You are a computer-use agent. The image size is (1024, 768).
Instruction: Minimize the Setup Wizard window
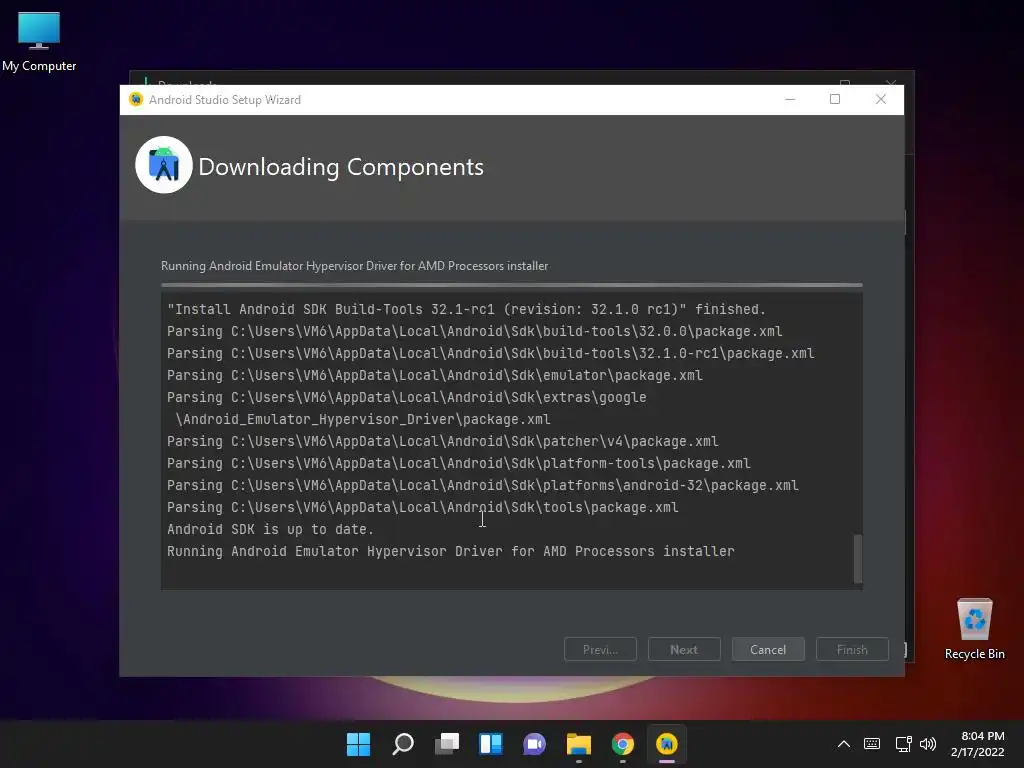coord(790,99)
